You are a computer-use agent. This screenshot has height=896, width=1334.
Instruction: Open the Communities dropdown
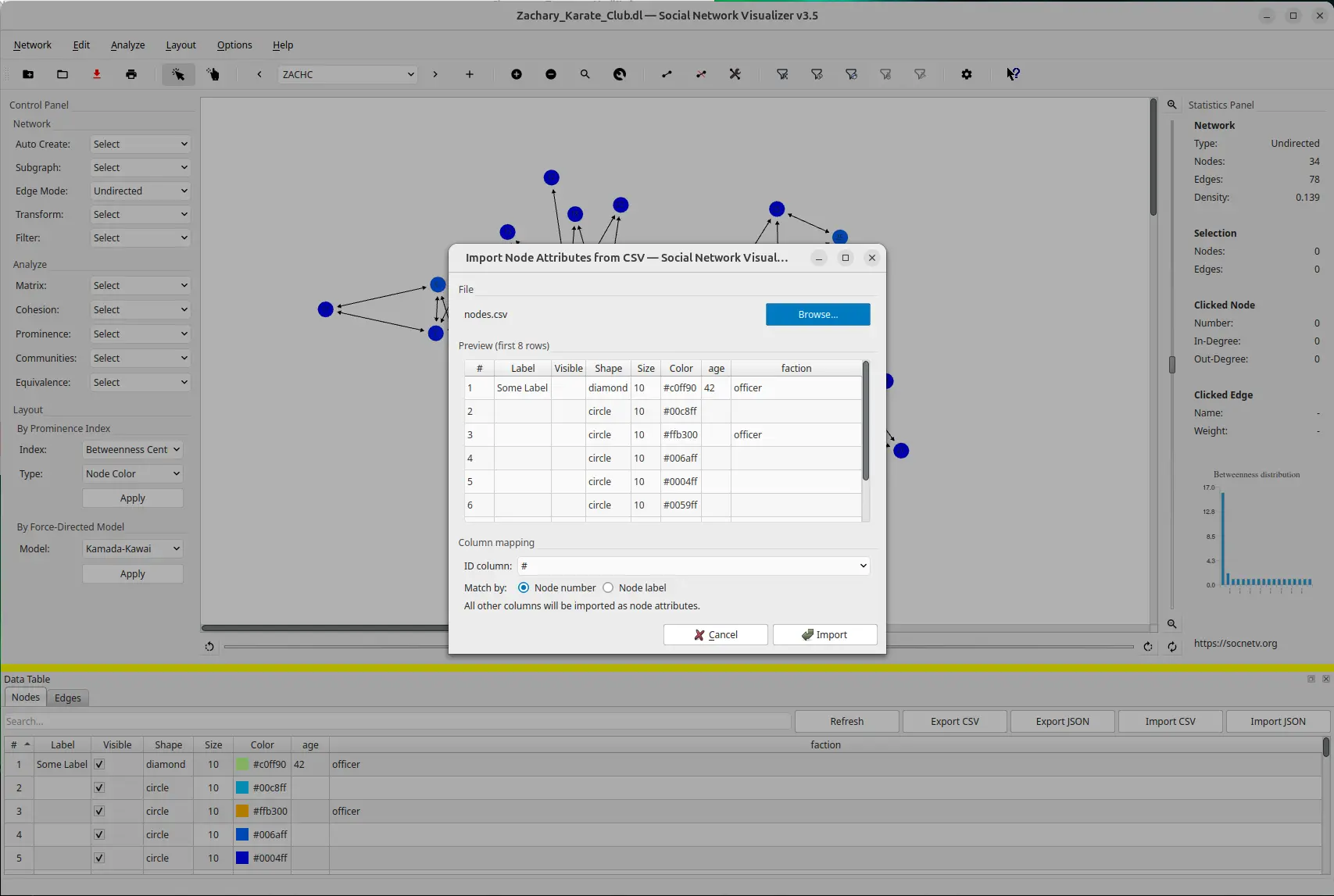click(x=140, y=358)
